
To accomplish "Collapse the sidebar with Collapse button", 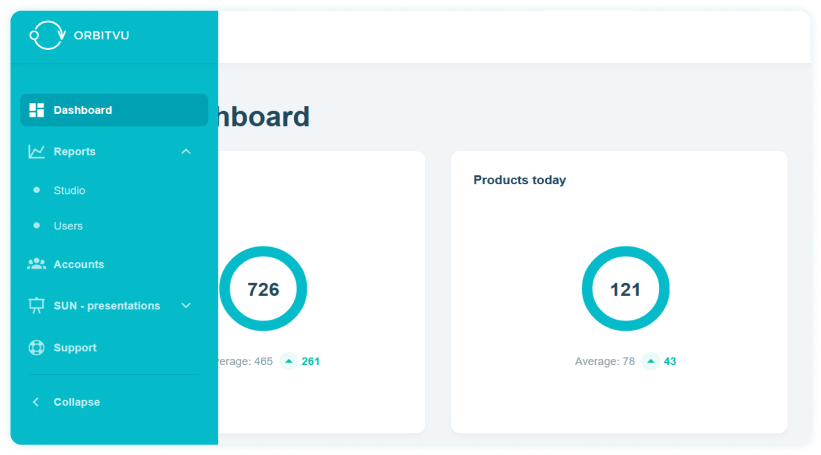I will pos(76,402).
